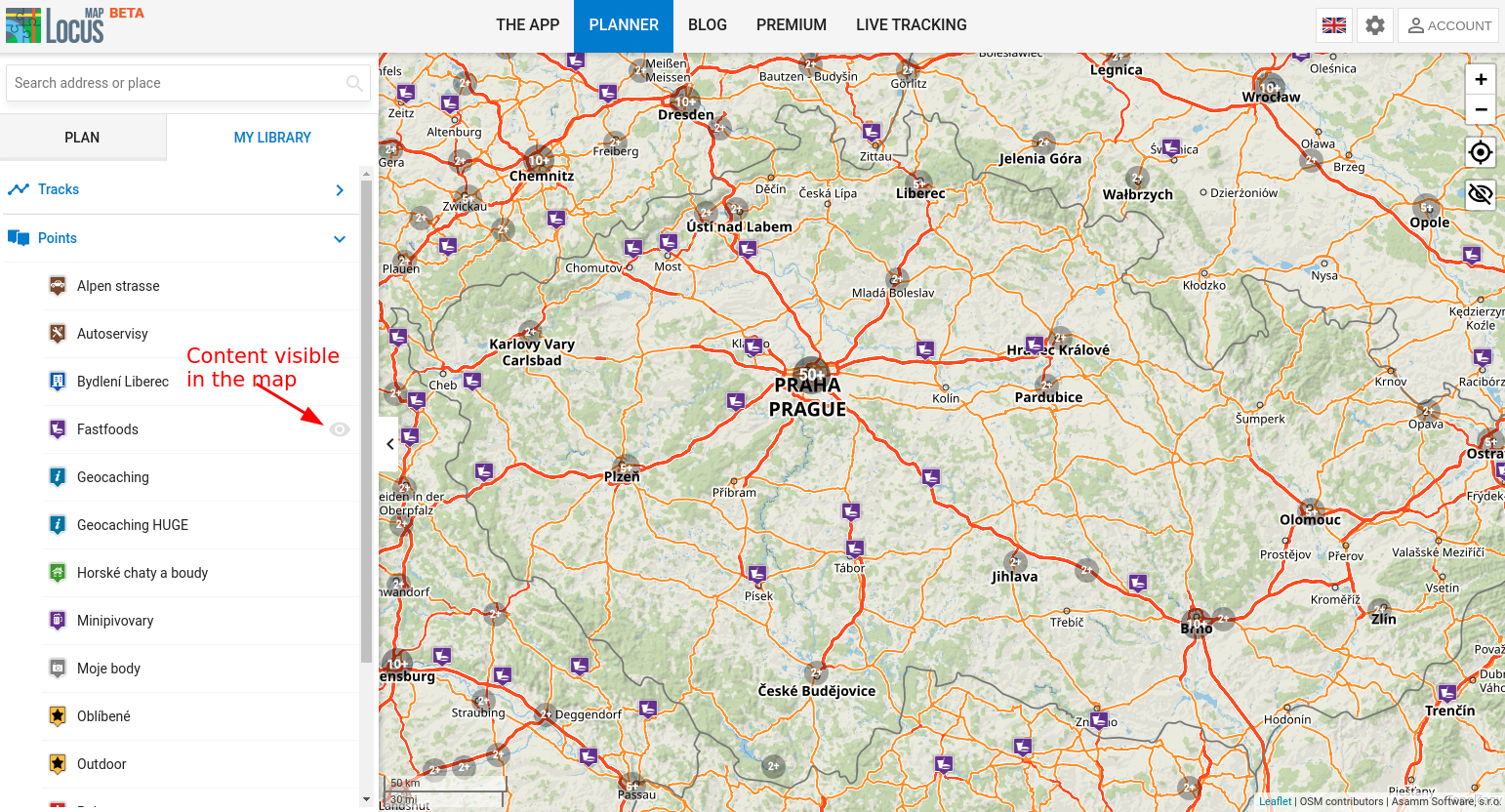Open the LIVE TRACKING menu item
Image resolution: width=1505 pixels, height=812 pixels.
(911, 25)
